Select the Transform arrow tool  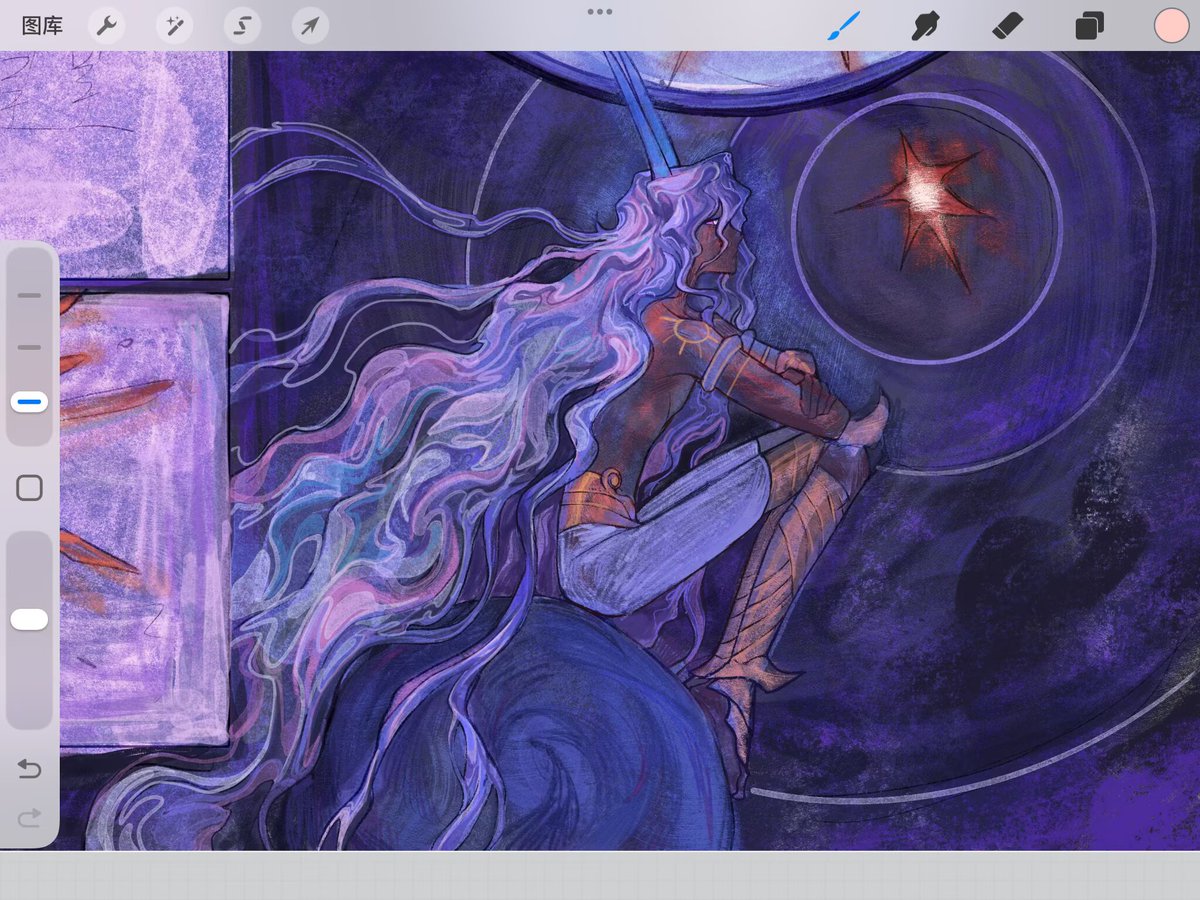[x=311, y=26]
